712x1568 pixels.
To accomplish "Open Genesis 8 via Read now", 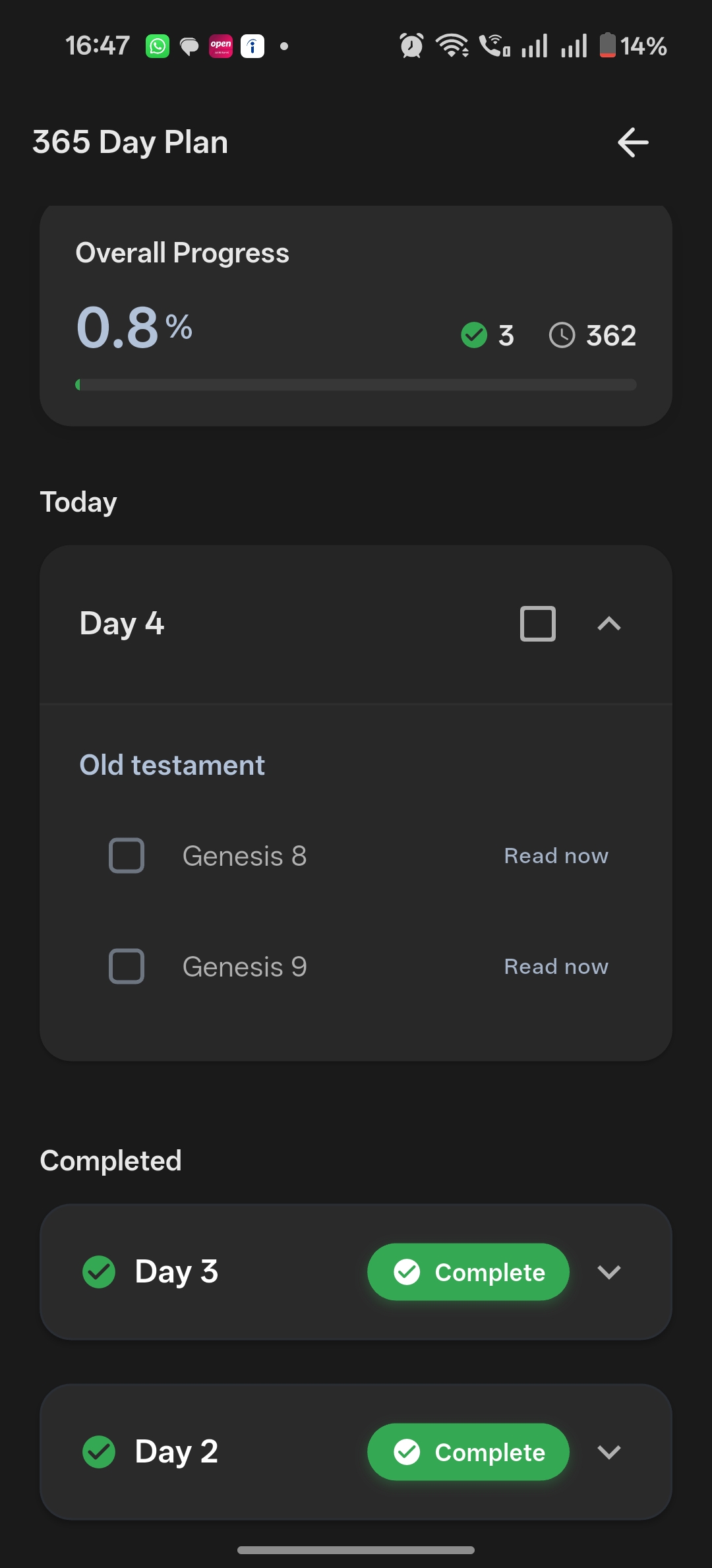I will [555, 855].
